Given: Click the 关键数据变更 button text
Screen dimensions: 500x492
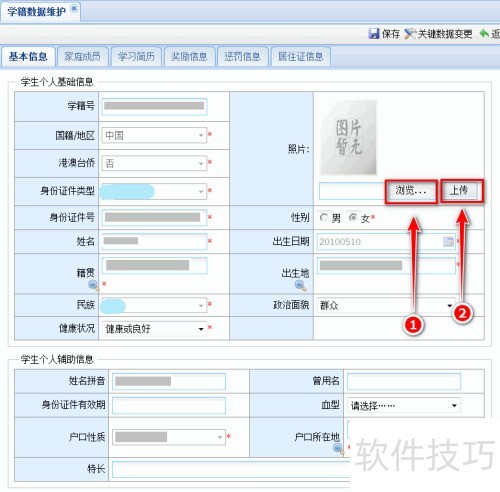Looking at the screenshot, I should 445,34.
